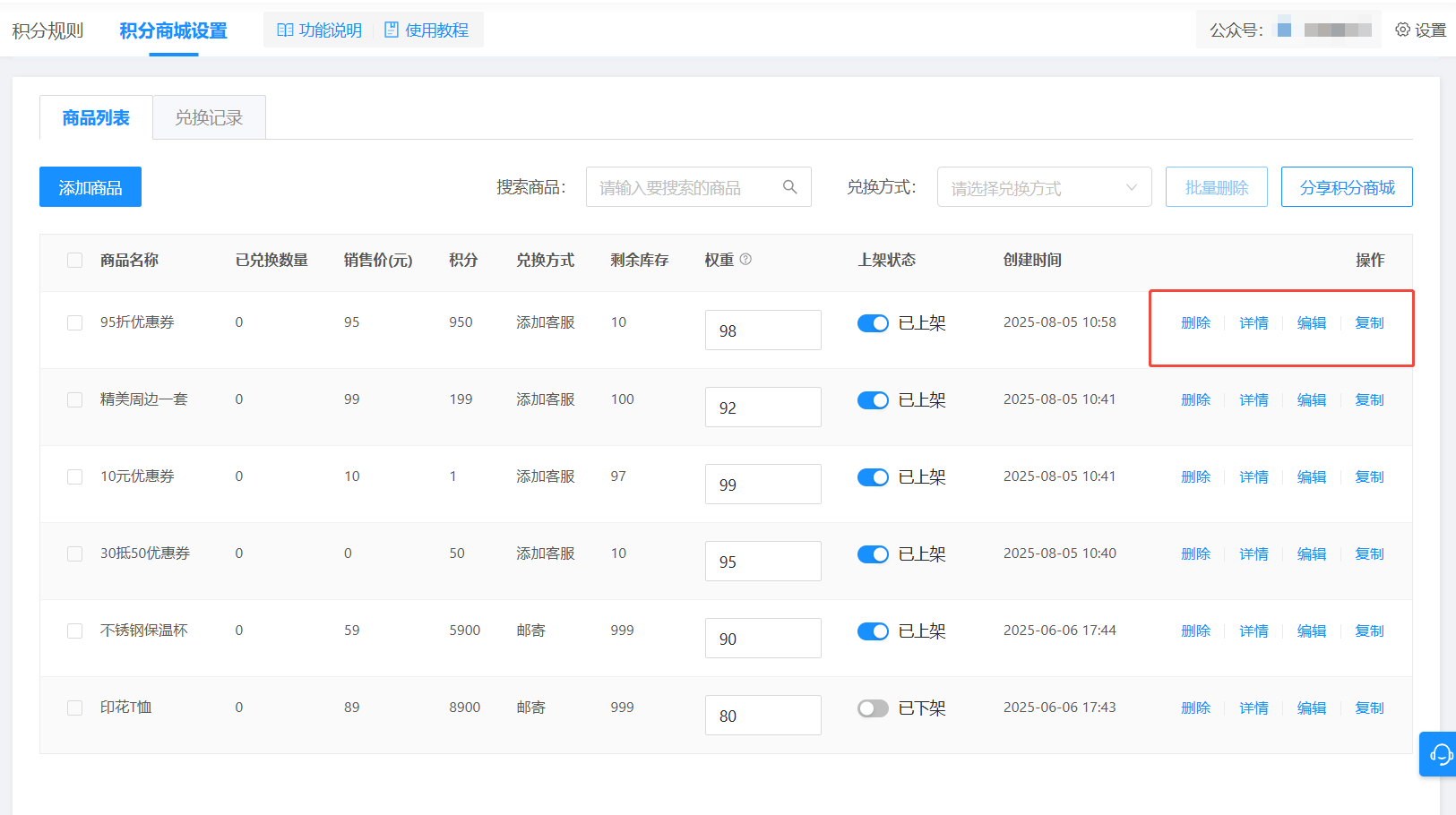Screen dimensions: 1456x815
Task: Click the 添加商品 button
Action: click(90, 187)
